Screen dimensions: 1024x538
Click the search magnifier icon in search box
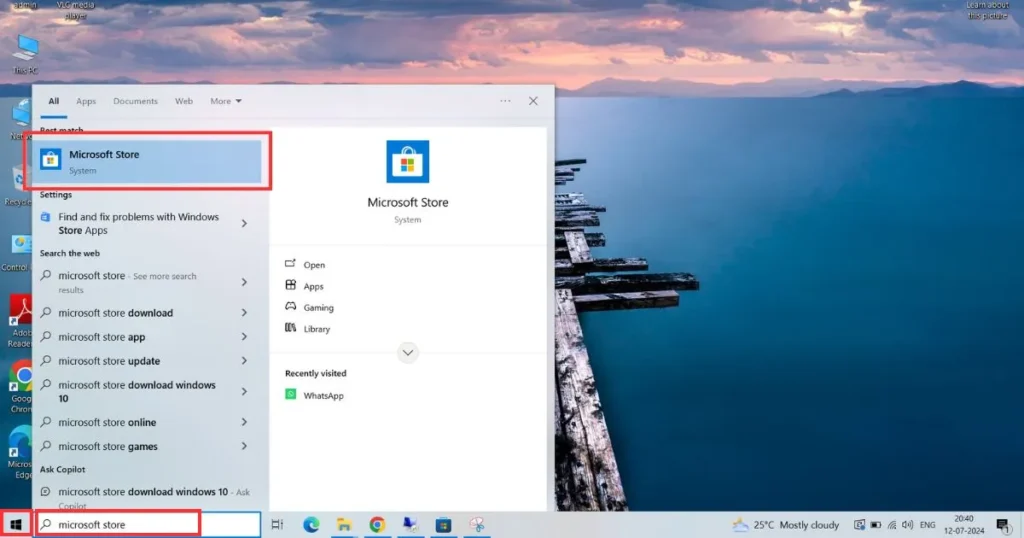[46, 524]
